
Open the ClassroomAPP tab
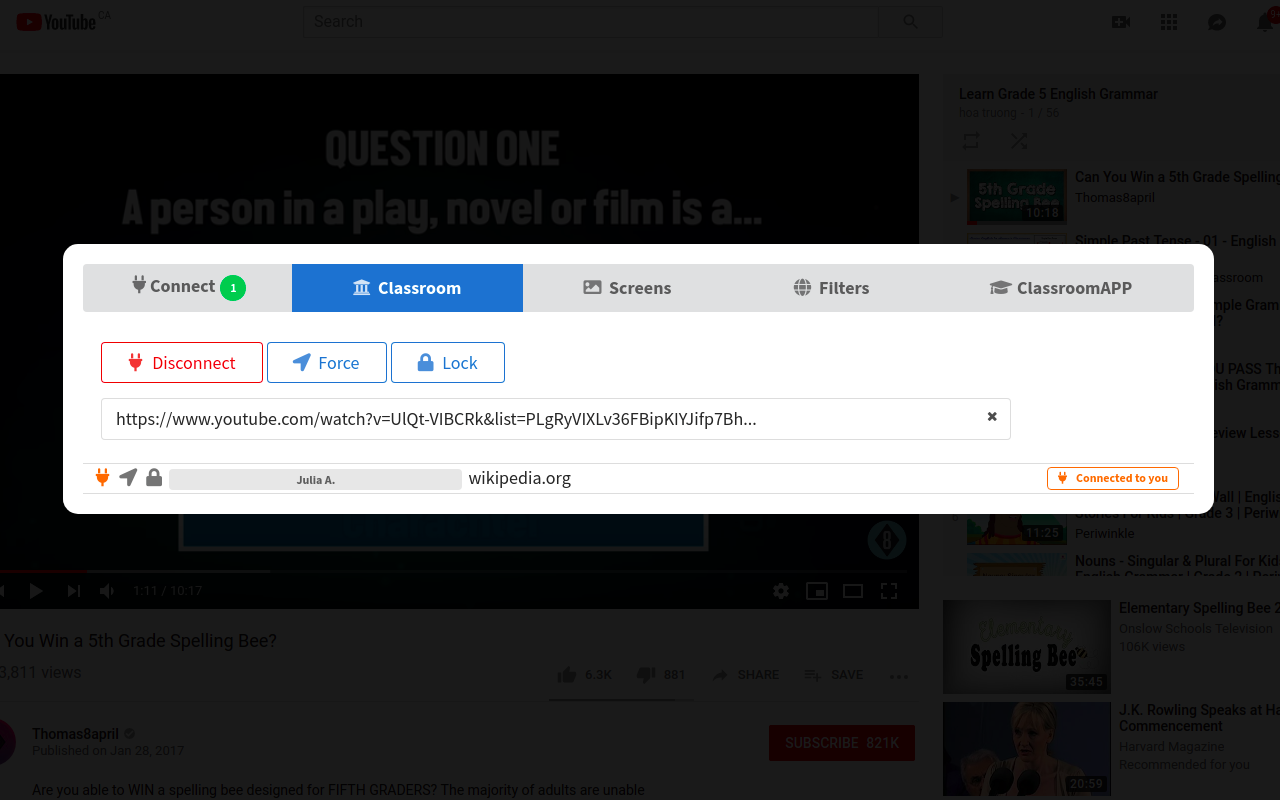click(1061, 288)
